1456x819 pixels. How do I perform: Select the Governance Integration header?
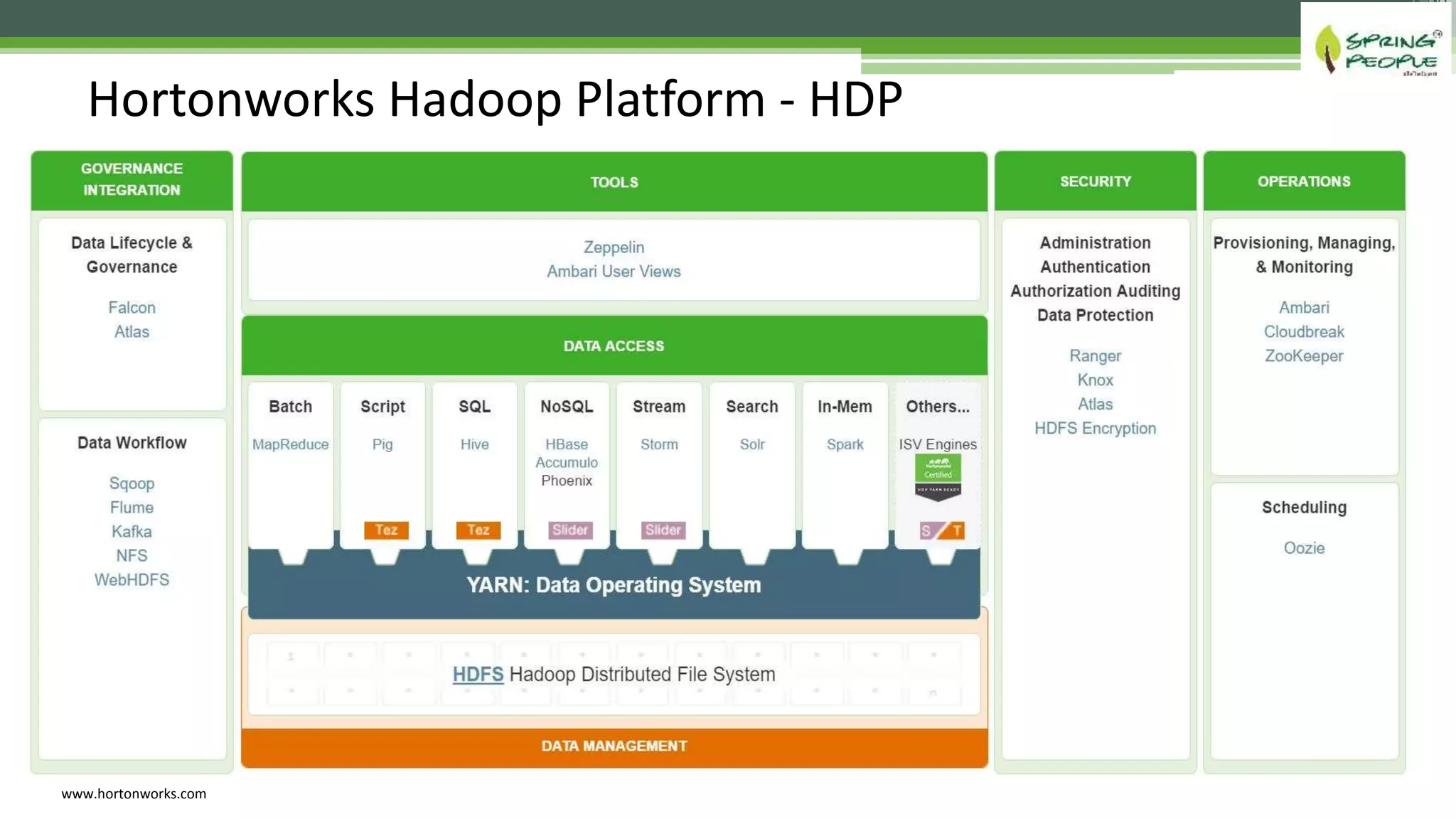132,180
